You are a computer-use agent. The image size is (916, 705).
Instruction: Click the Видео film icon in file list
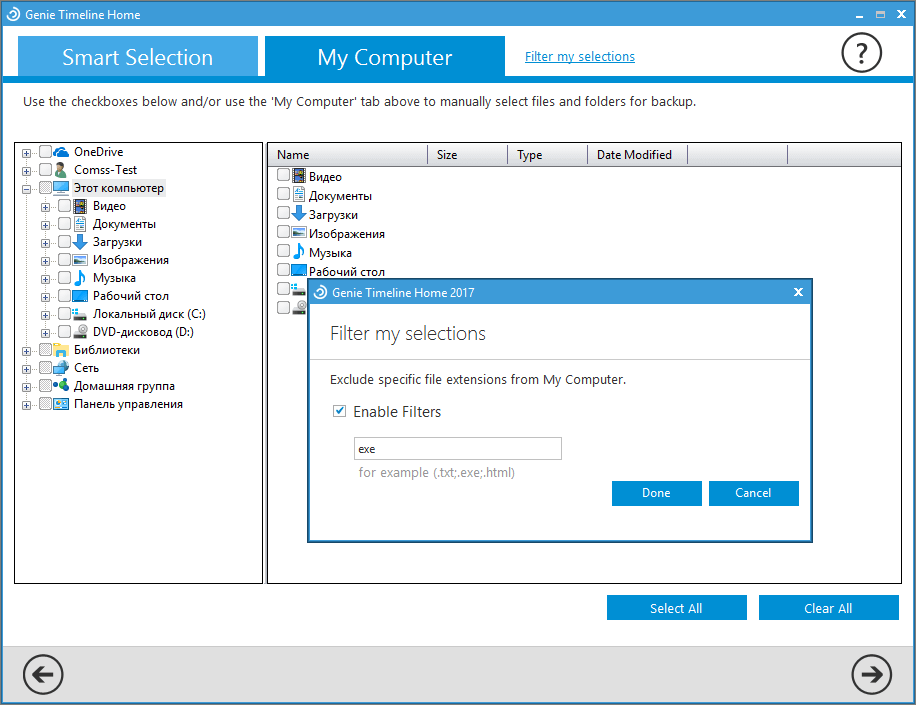[x=299, y=176]
